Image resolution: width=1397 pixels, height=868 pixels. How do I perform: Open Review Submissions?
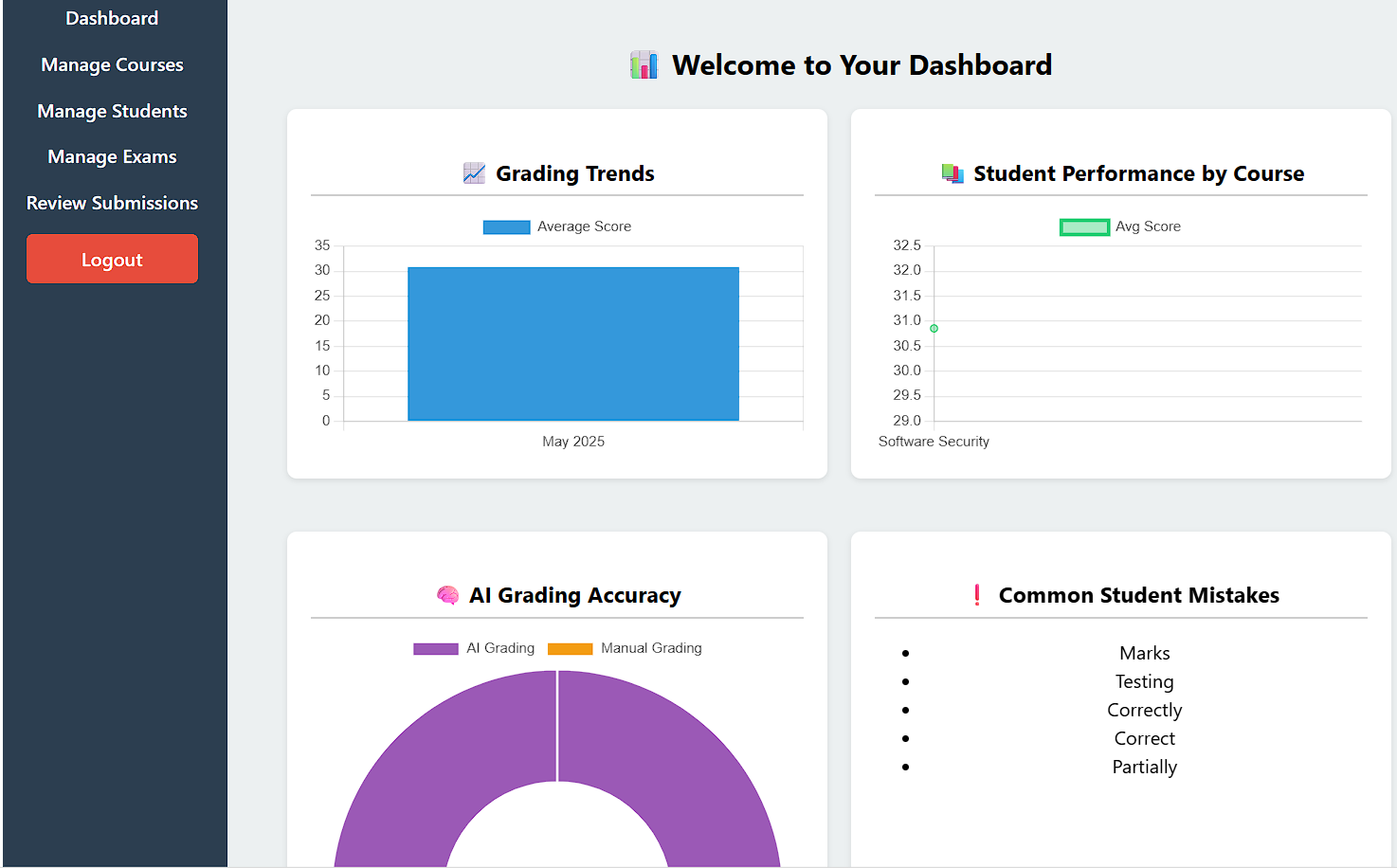tap(112, 203)
